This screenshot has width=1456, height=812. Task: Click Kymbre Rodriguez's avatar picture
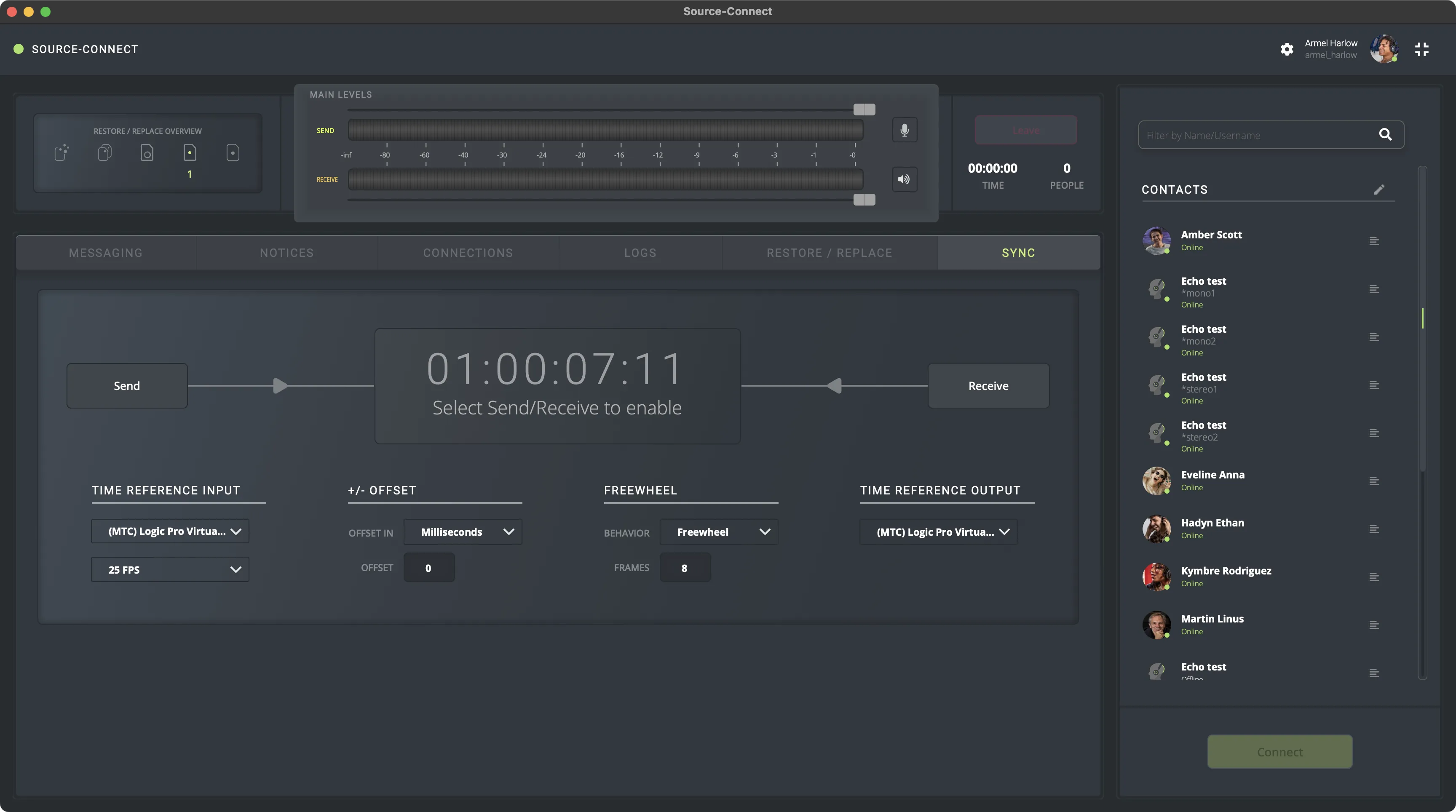[x=1156, y=577]
